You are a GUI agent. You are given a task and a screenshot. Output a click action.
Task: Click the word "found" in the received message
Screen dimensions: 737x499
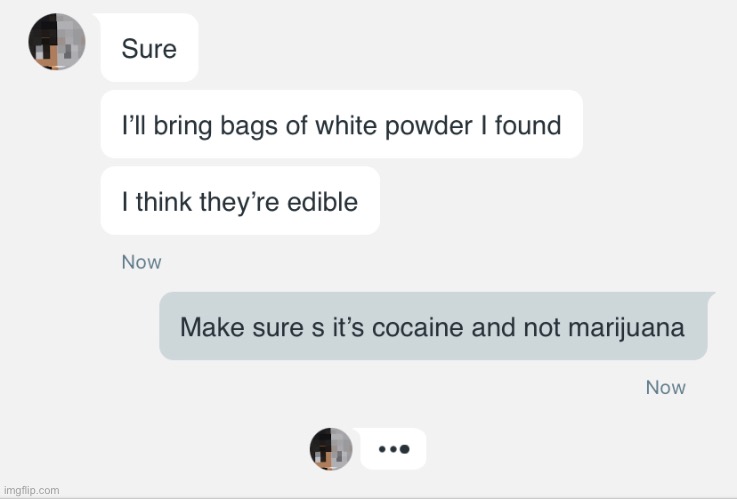tap(528, 125)
